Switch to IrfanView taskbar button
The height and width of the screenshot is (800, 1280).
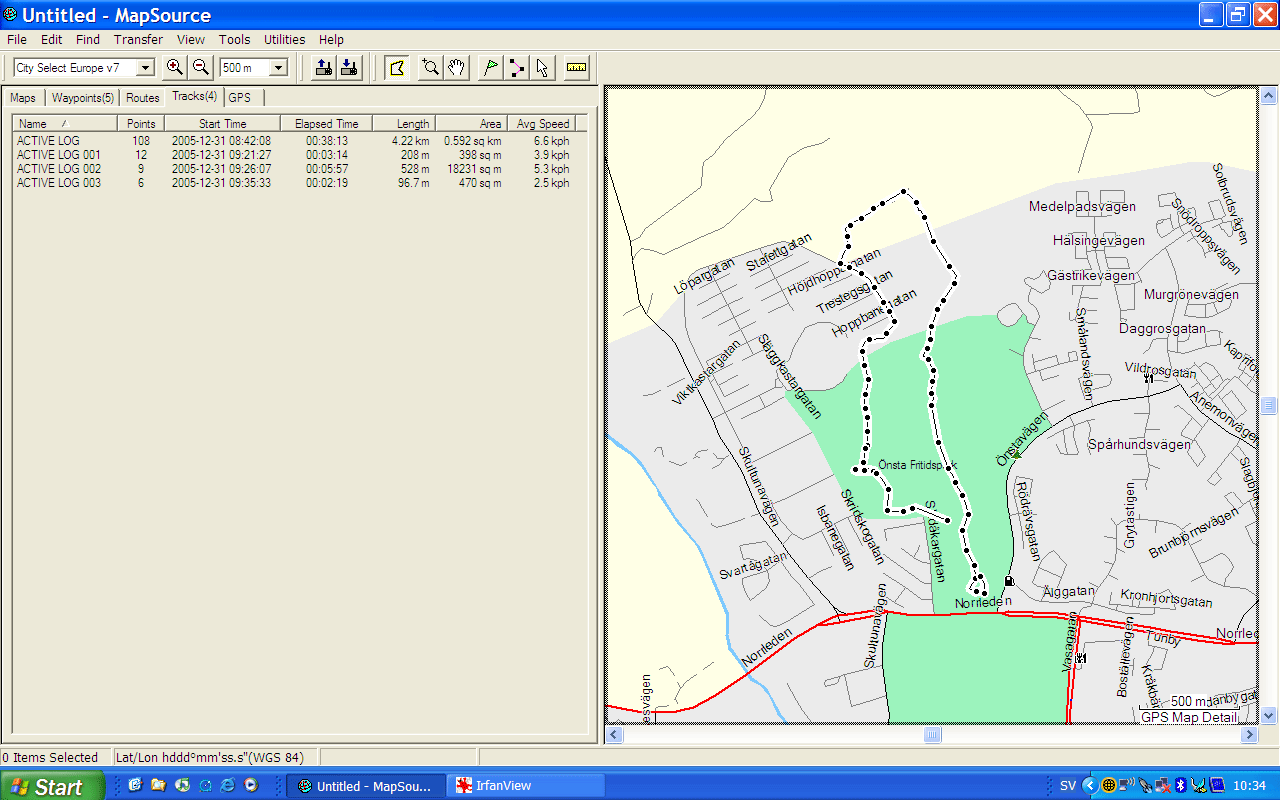click(x=527, y=786)
